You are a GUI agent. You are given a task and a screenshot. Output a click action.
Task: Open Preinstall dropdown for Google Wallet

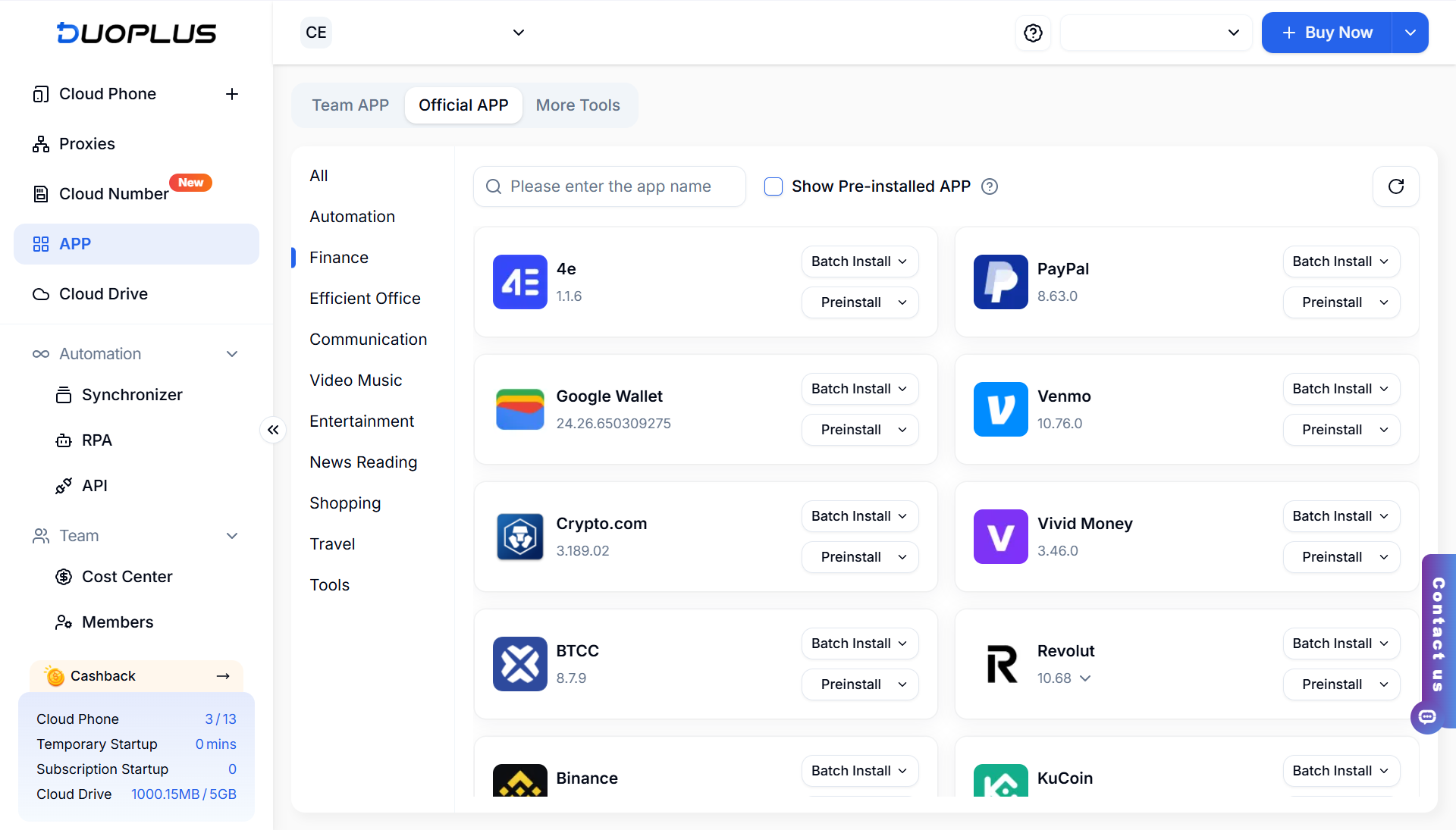click(x=860, y=430)
